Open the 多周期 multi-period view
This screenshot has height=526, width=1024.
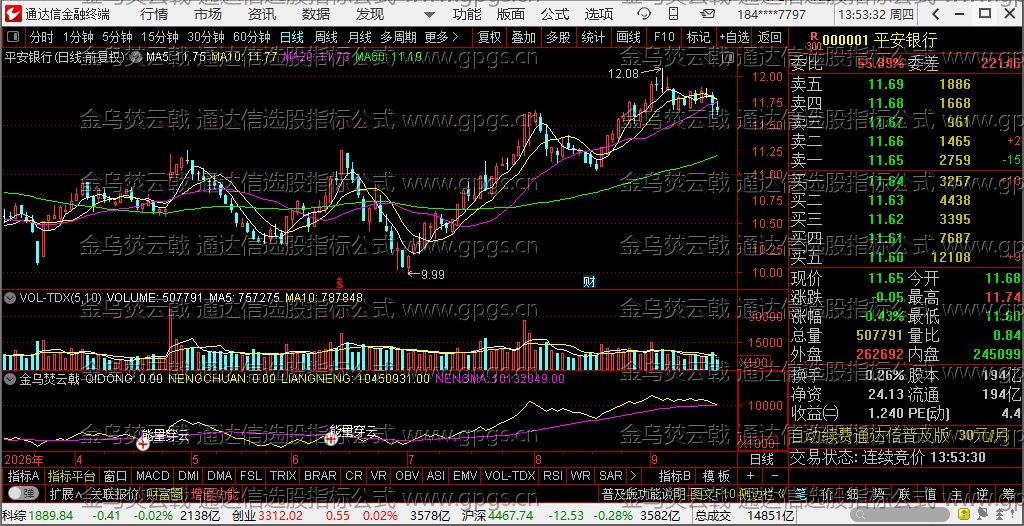pyautogui.click(x=399, y=37)
